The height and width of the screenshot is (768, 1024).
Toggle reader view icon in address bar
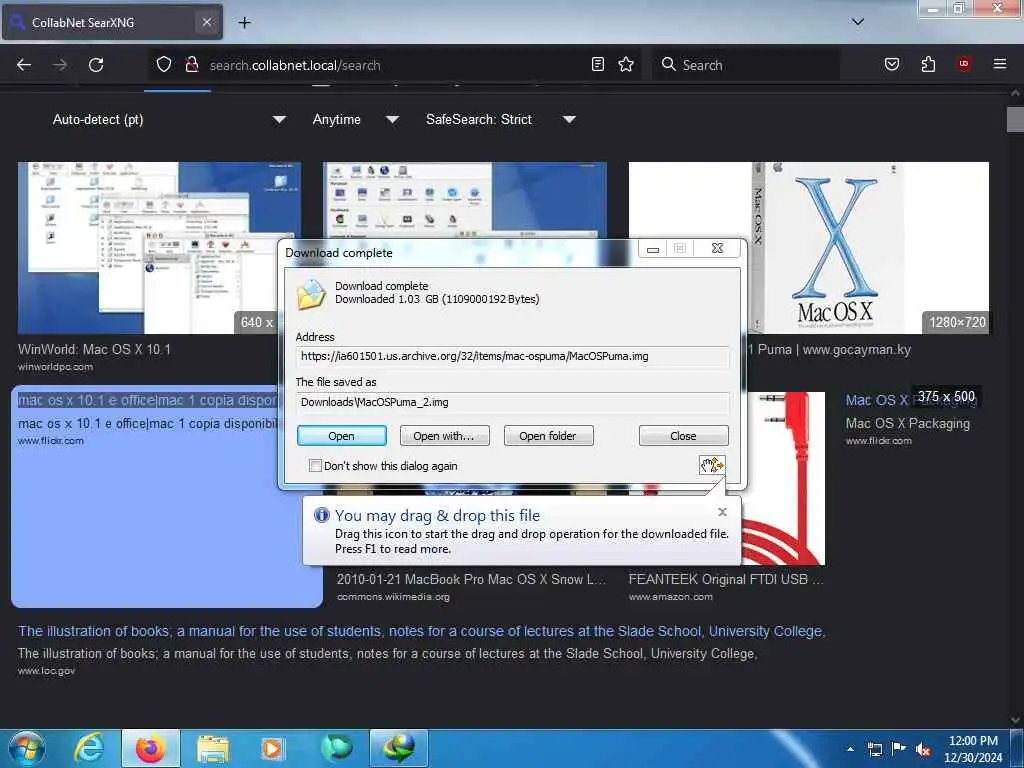coord(598,64)
